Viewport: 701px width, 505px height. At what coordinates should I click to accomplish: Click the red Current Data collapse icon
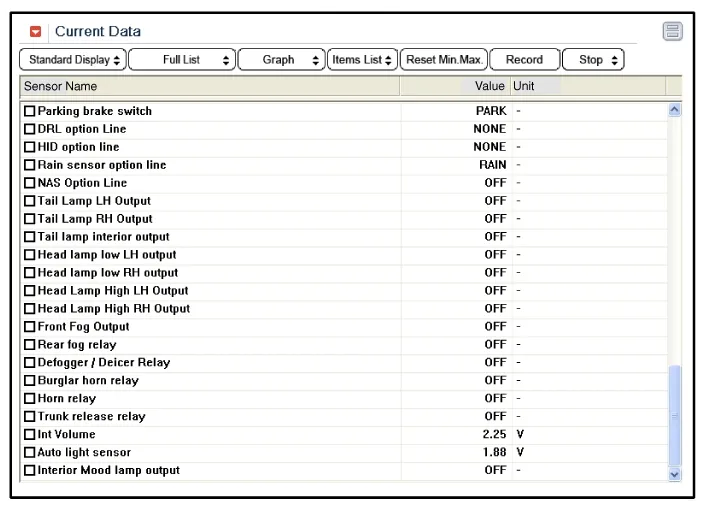click(36, 32)
